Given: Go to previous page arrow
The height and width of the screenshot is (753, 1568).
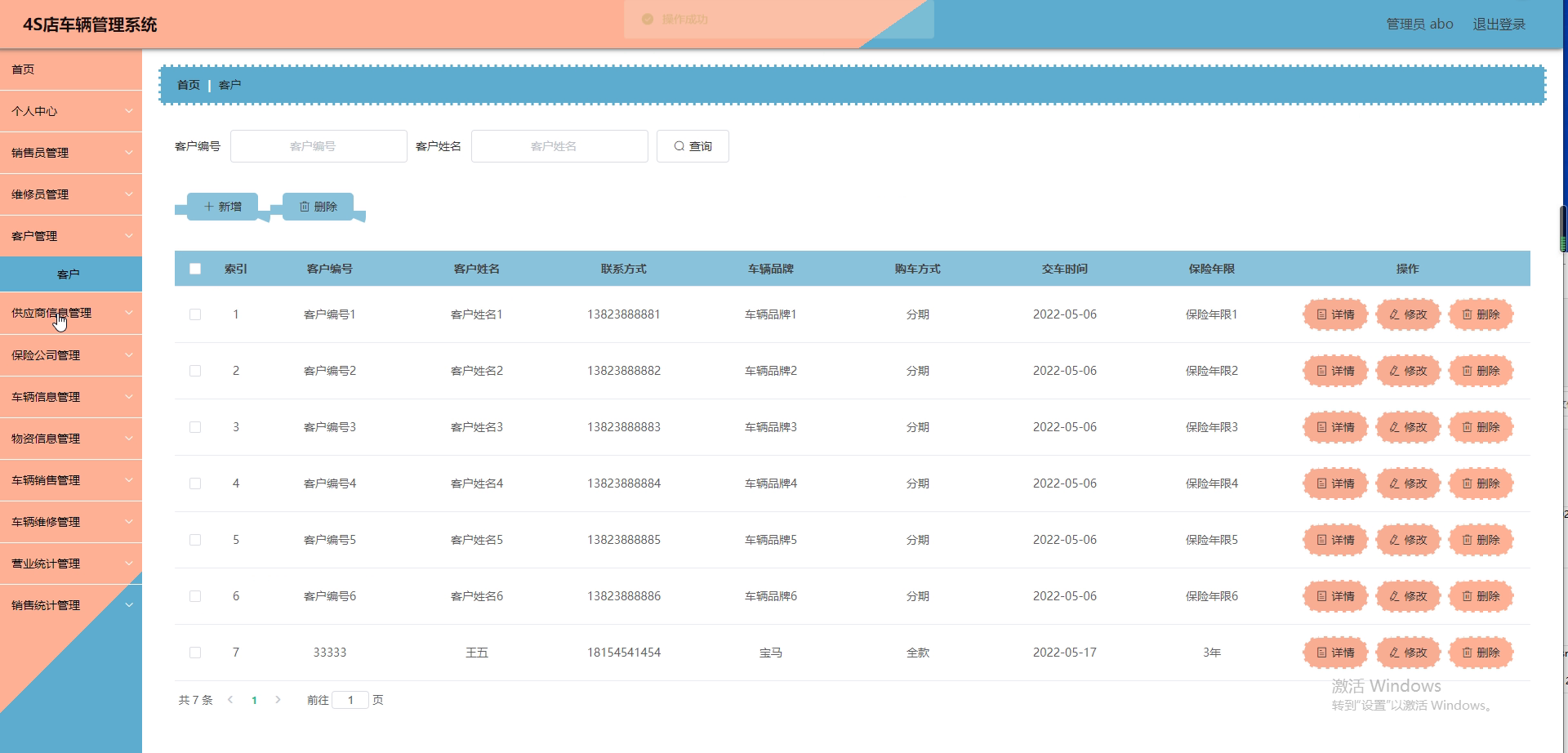Looking at the screenshot, I should (230, 700).
